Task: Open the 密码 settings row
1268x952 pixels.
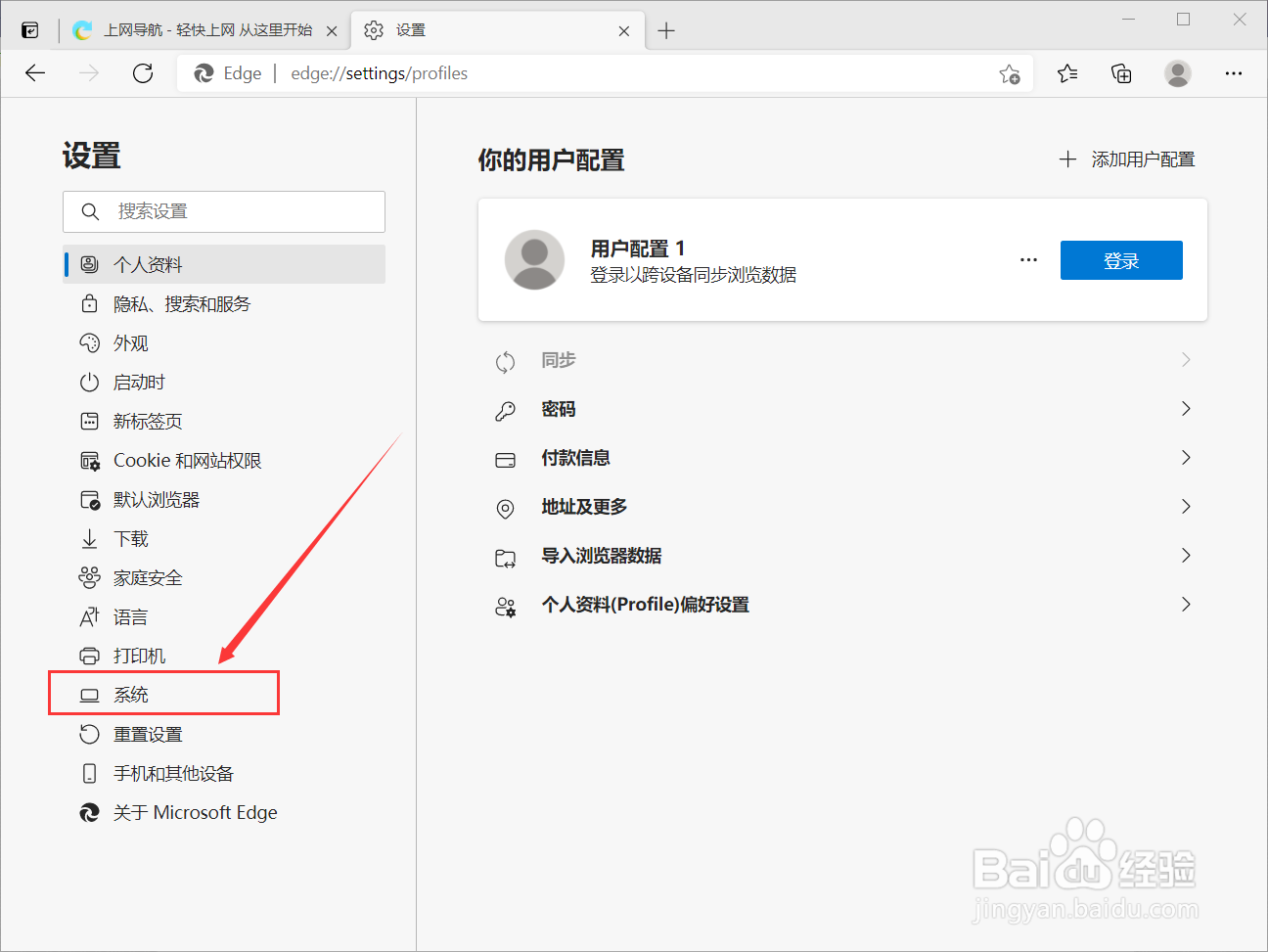Action: [842, 409]
